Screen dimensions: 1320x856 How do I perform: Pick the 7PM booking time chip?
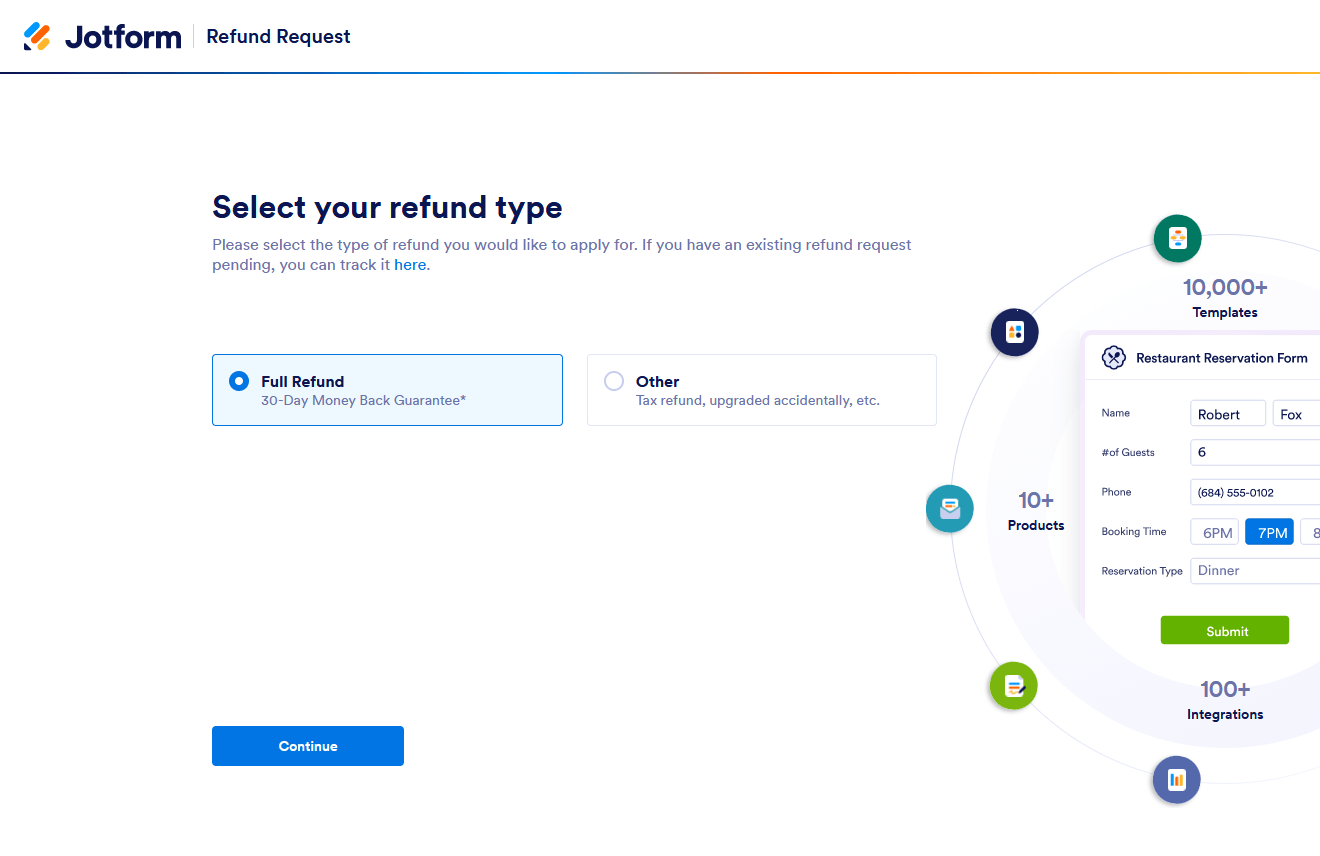coord(1271,532)
